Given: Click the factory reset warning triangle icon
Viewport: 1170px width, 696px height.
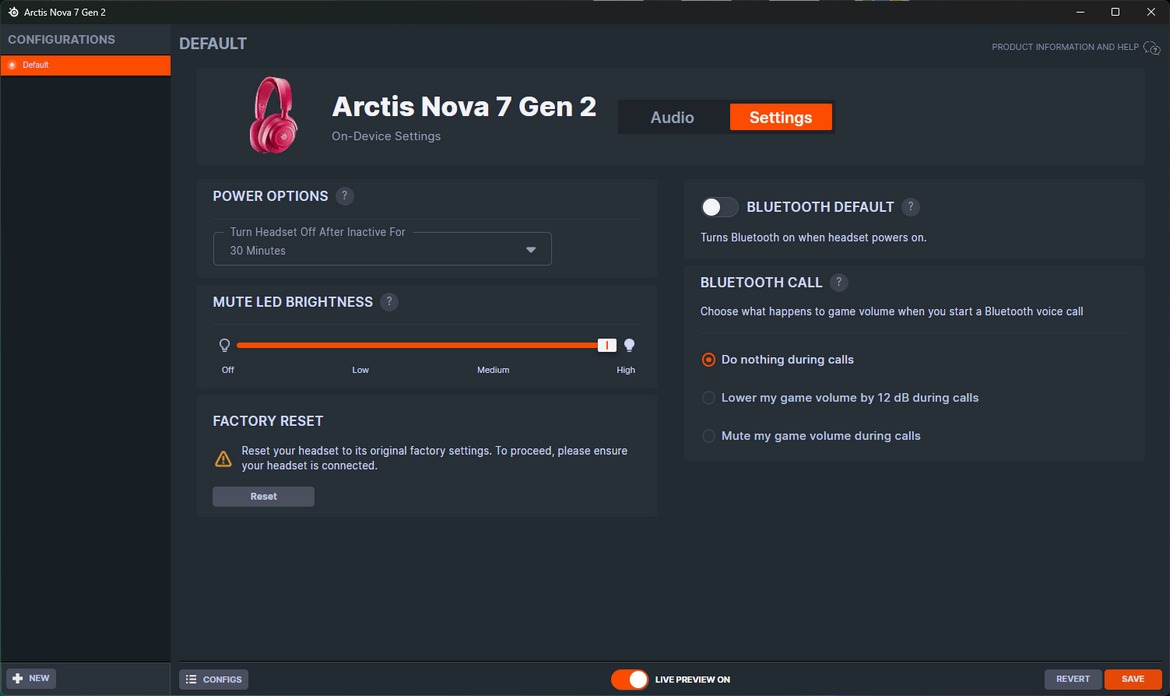Looking at the screenshot, I should click(223, 459).
